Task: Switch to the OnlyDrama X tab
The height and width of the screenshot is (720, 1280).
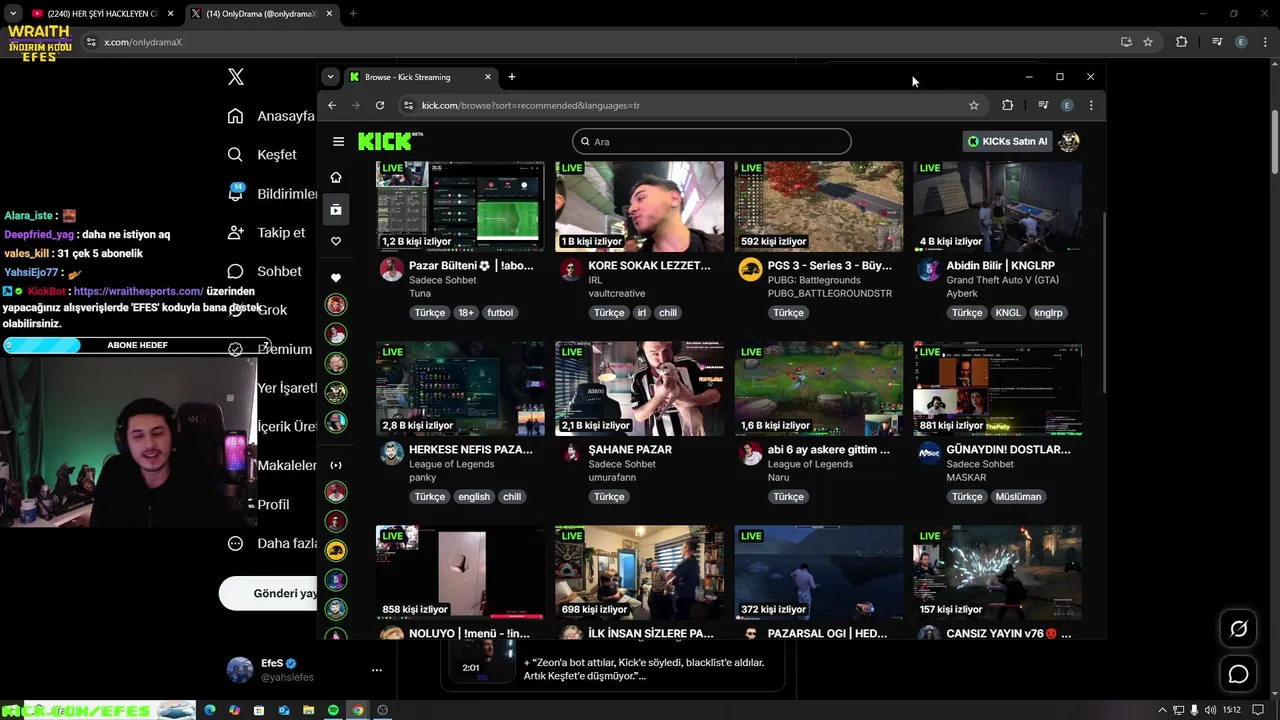Action: (x=262, y=13)
